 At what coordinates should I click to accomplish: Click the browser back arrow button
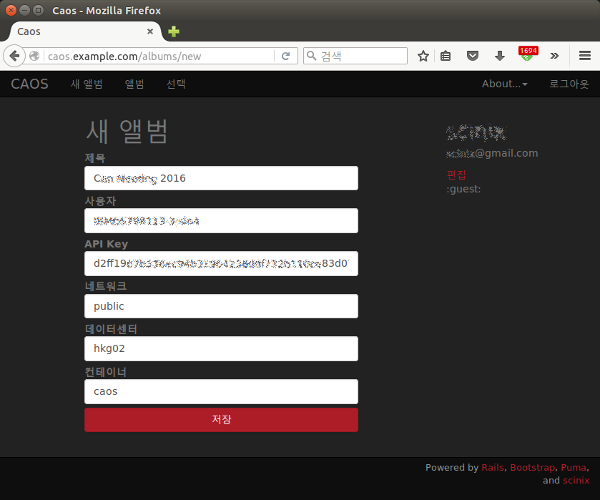[x=16, y=56]
